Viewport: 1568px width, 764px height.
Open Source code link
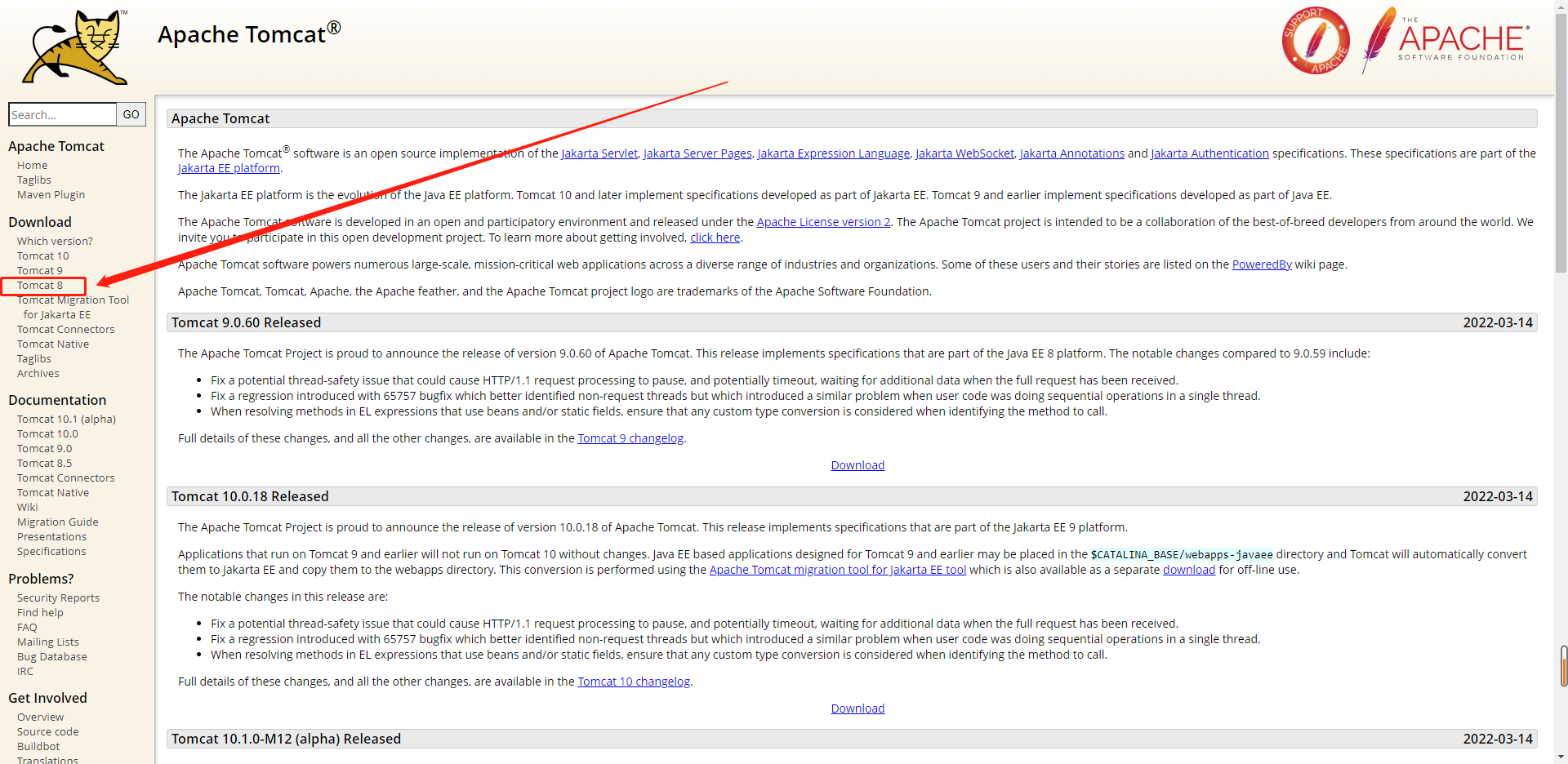(x=48, y=731)
